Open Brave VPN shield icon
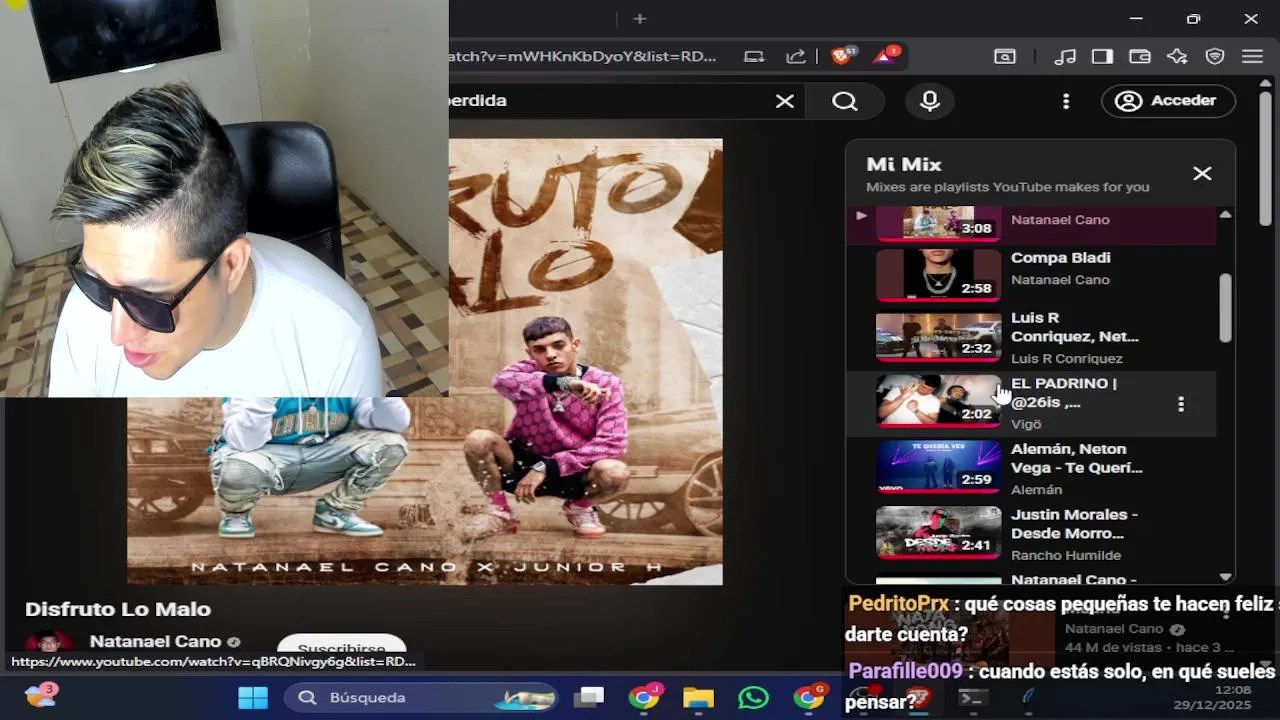This screenshot has height=720, width=1280. coord(1215,56)
